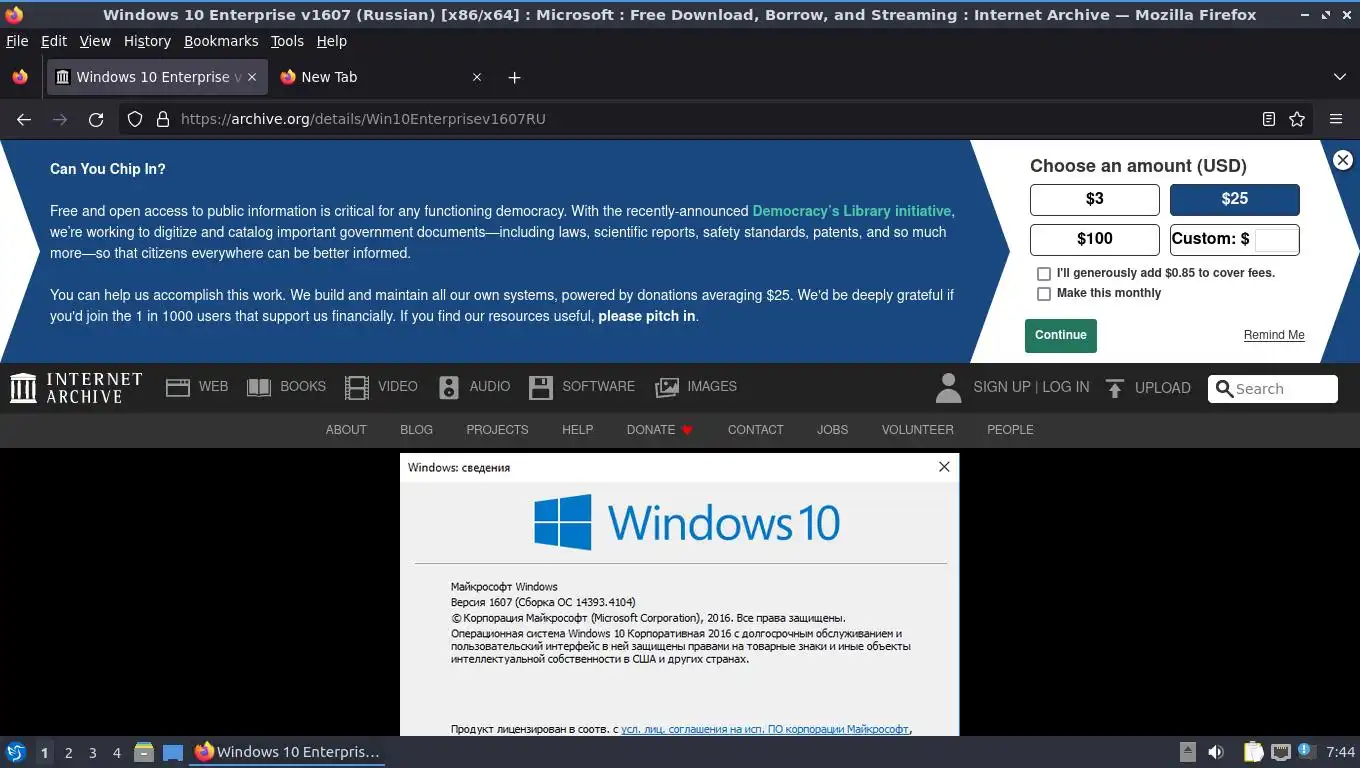Open the Tools menu
The height and width of the screenshot is (768, 1360).
(287, 41)
